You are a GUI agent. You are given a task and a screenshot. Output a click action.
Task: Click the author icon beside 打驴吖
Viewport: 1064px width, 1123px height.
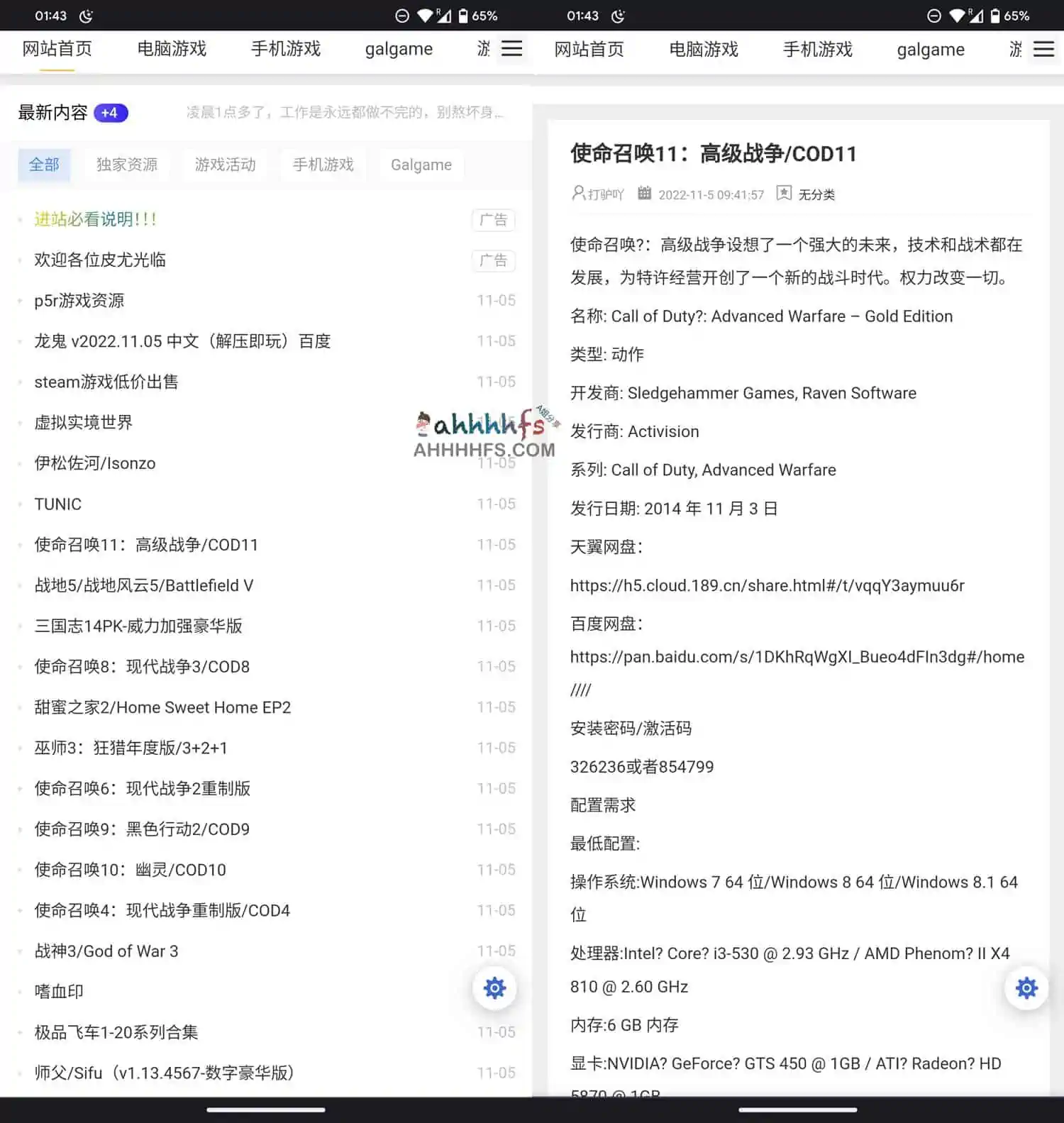[578, 194]
